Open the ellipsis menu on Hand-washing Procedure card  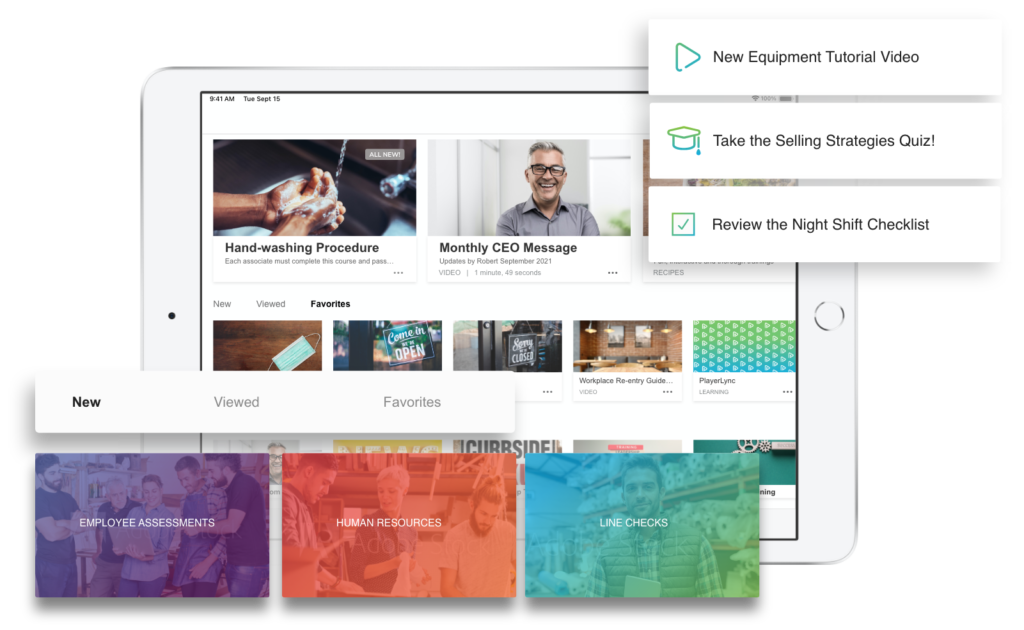[x=398, y=272]
